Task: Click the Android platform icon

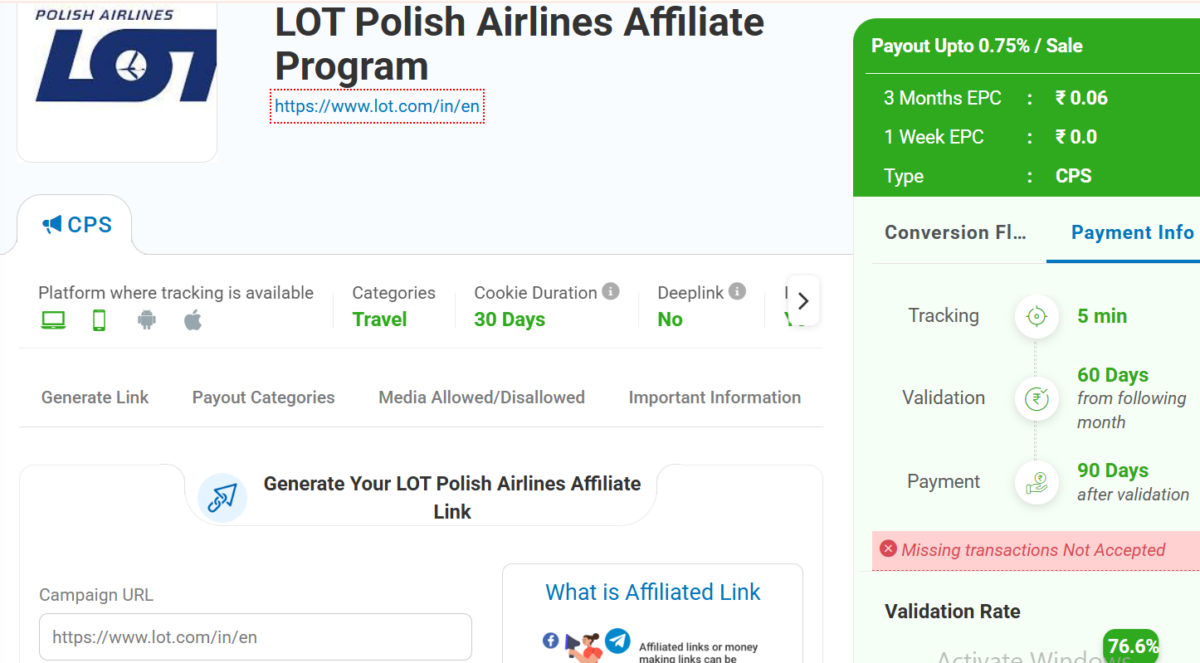Action: click(x=147, y=321)
